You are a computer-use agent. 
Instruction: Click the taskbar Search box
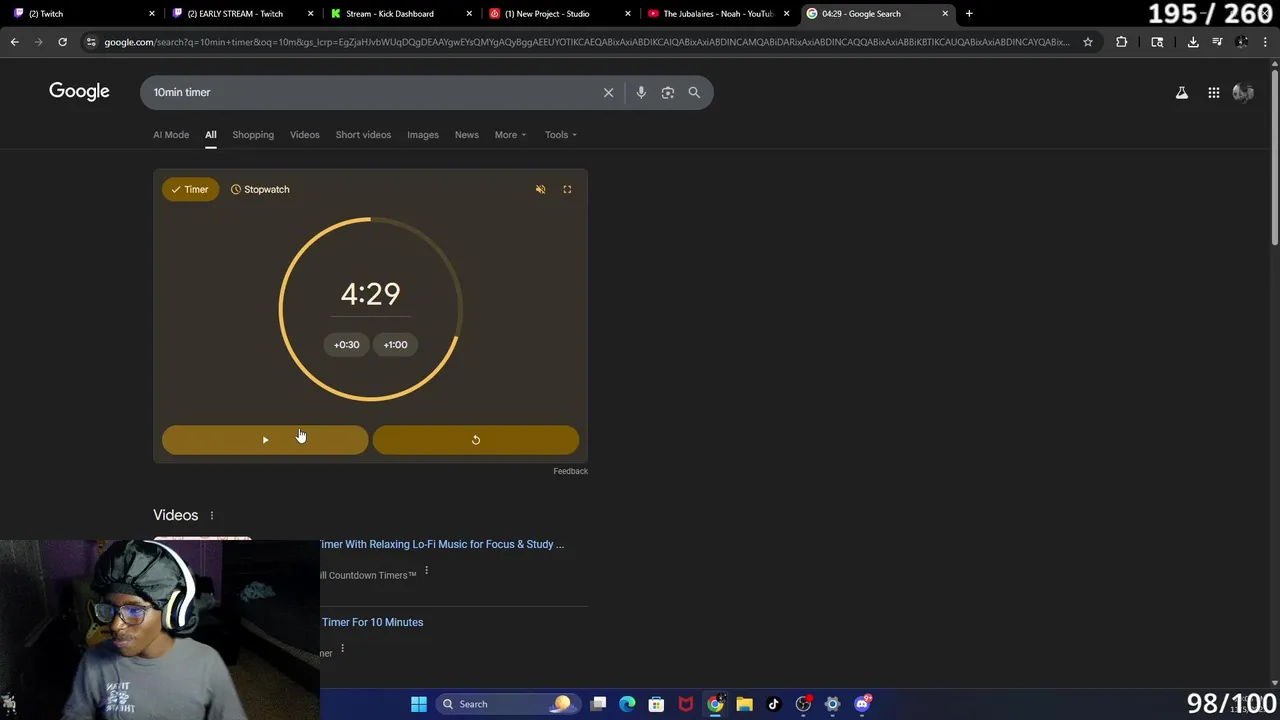click(x=508, y=704)
